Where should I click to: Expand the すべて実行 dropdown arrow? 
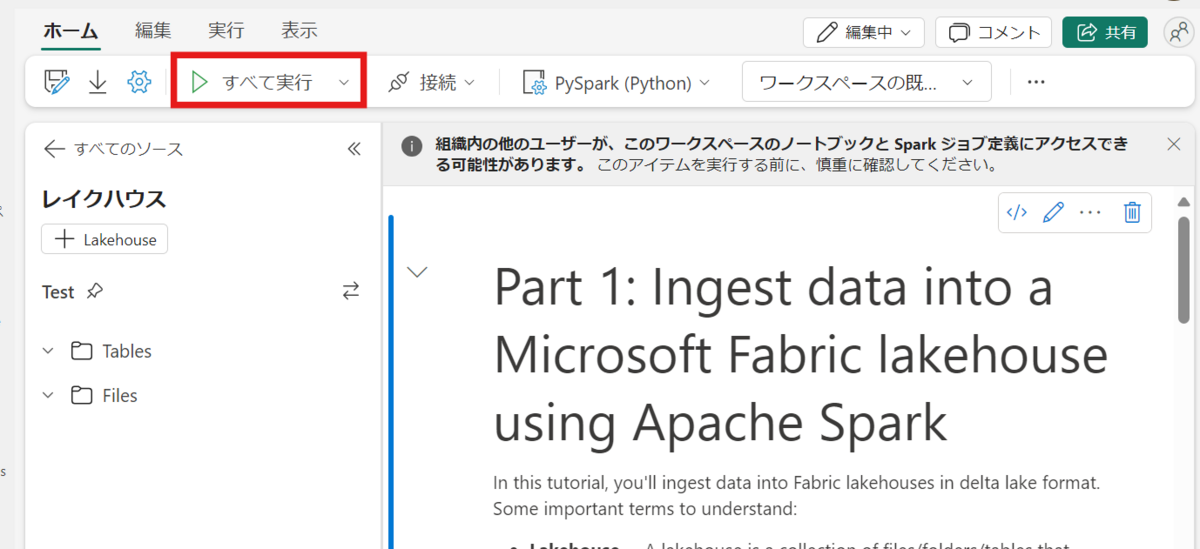coord(344,82)
